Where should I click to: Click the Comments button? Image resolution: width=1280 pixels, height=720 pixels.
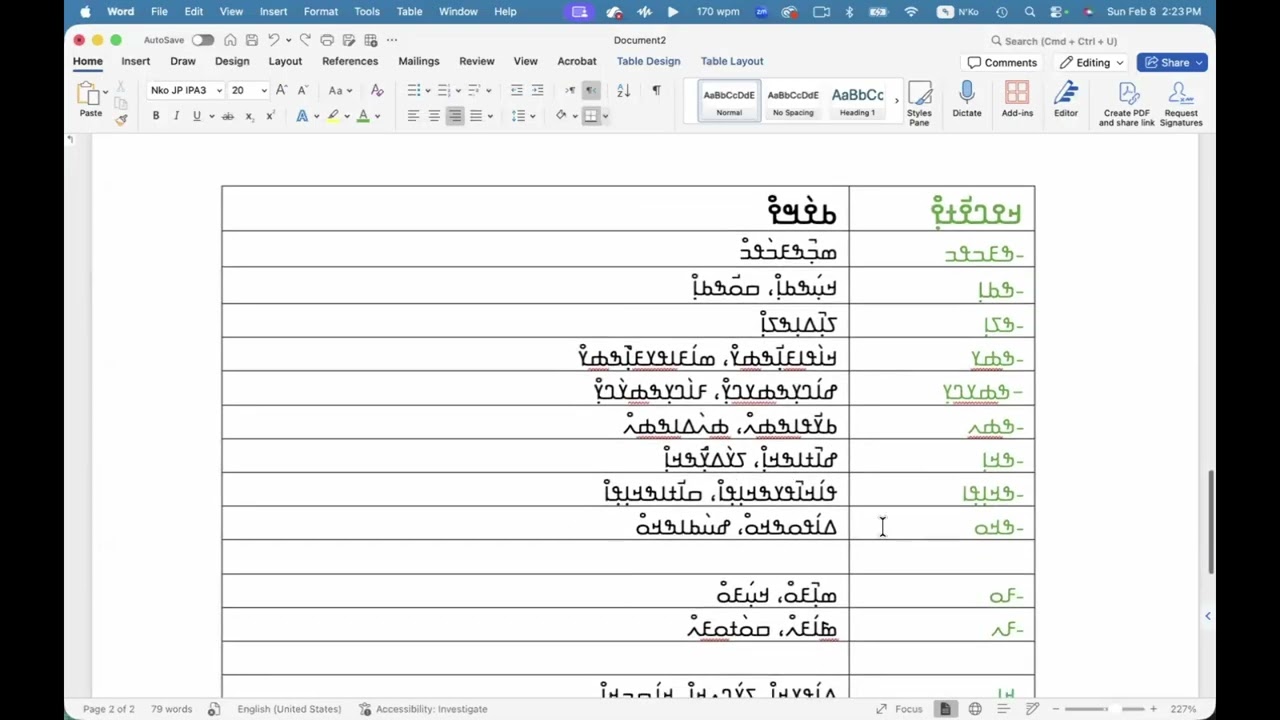click(1002, 63)
